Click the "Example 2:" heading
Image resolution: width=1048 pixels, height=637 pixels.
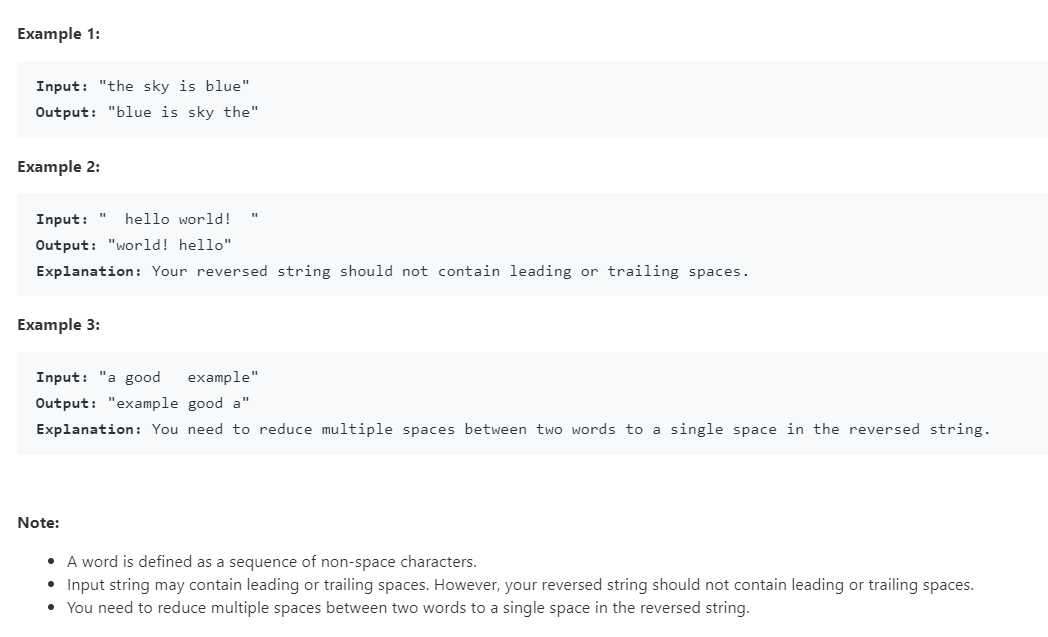(58, 167)
